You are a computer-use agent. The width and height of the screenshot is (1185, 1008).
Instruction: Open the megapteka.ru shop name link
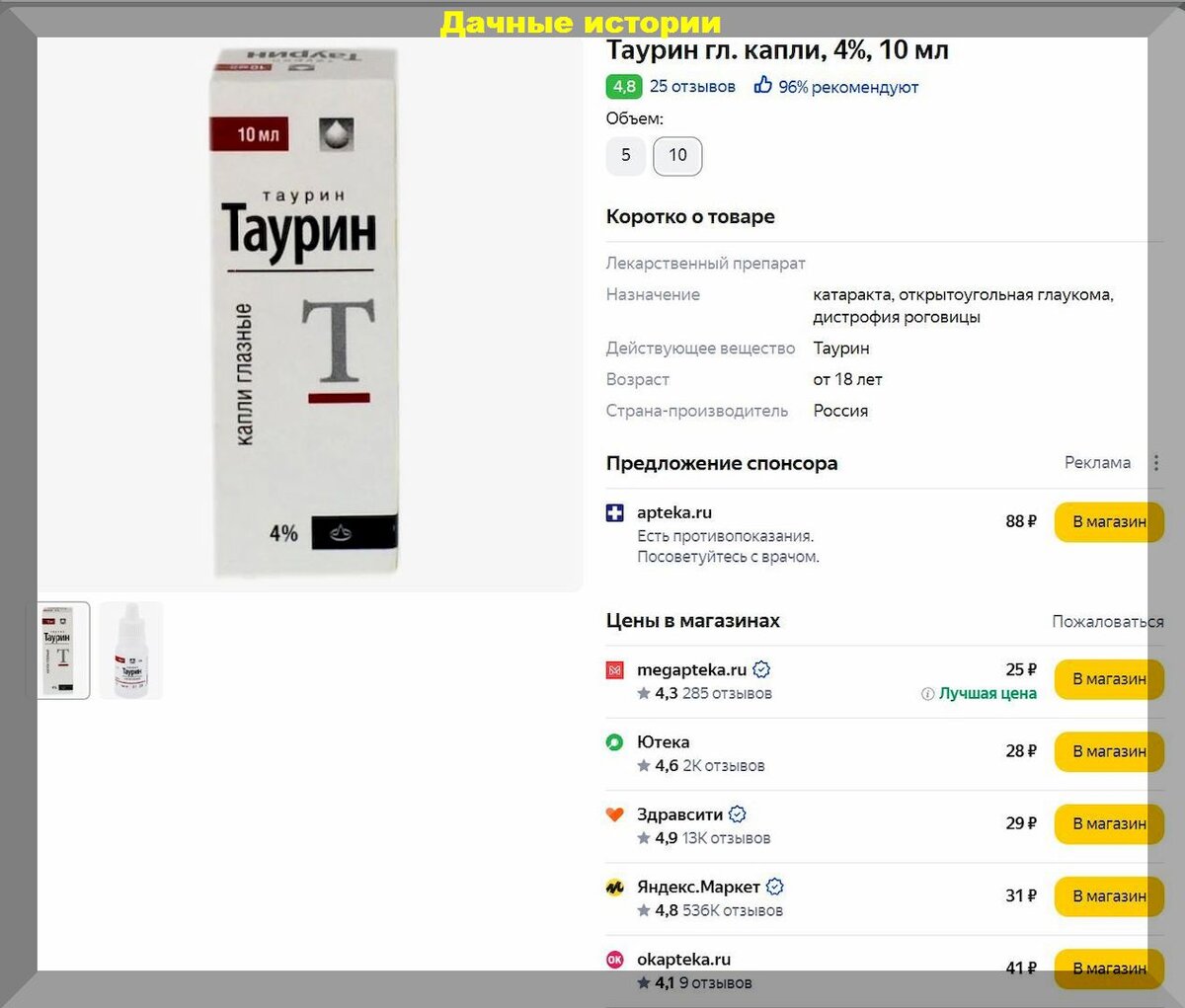tap(691, 670)
